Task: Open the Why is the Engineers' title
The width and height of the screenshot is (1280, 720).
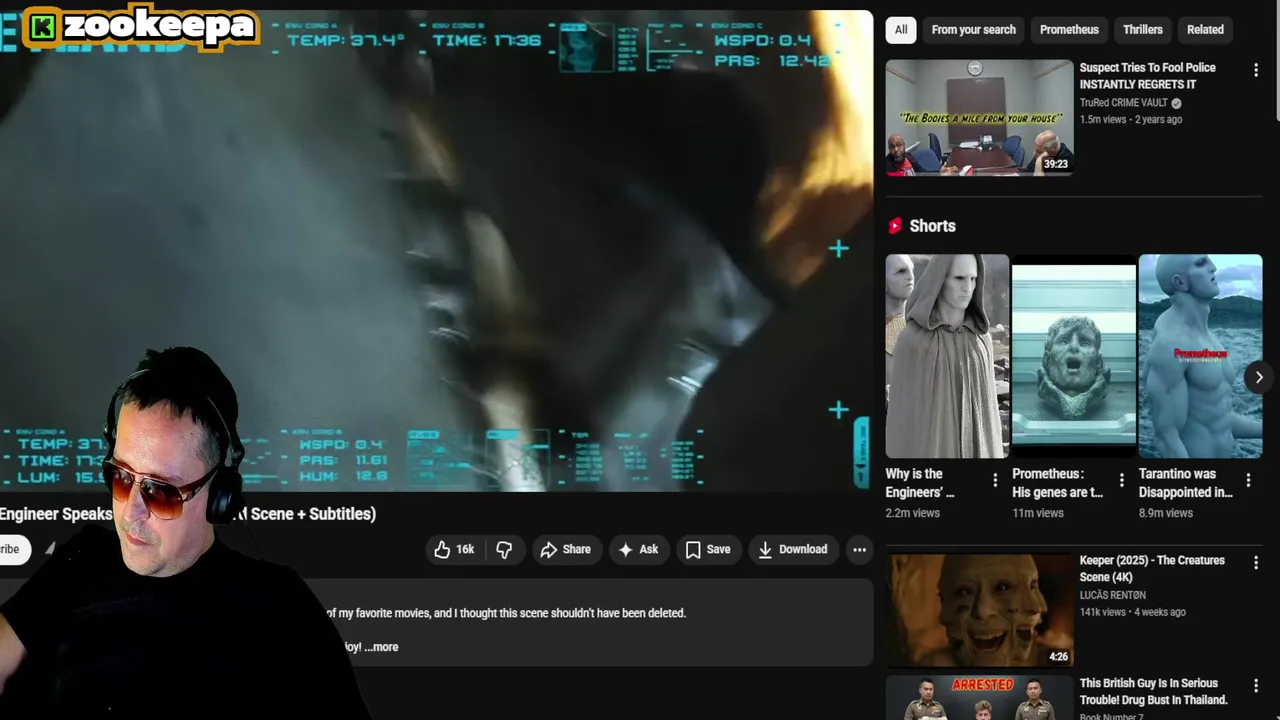Action: (x=920, y=483)
